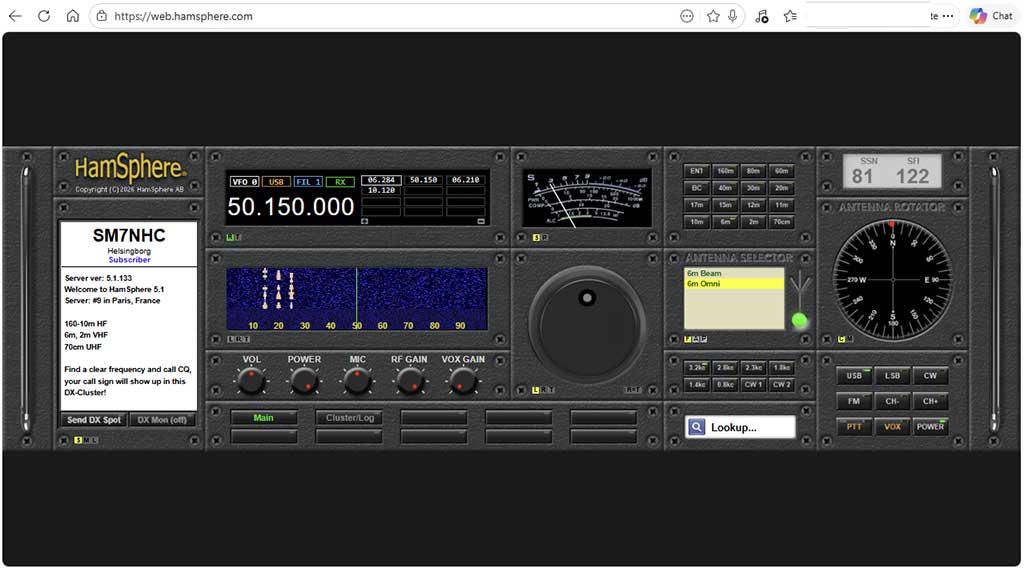Recall memory slot 06.284

(x=381, y=180)
